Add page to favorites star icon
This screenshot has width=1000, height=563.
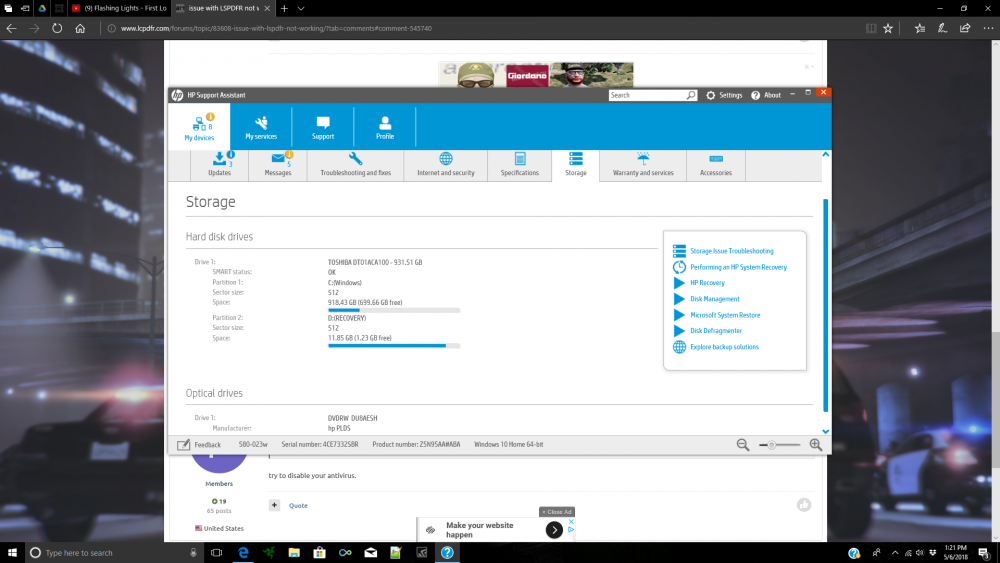click(888, 28)
